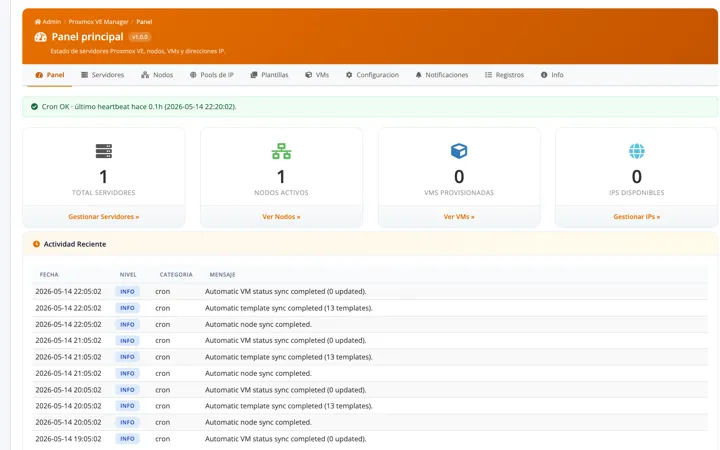Click the IPs Disponibles label

point(636,193)
